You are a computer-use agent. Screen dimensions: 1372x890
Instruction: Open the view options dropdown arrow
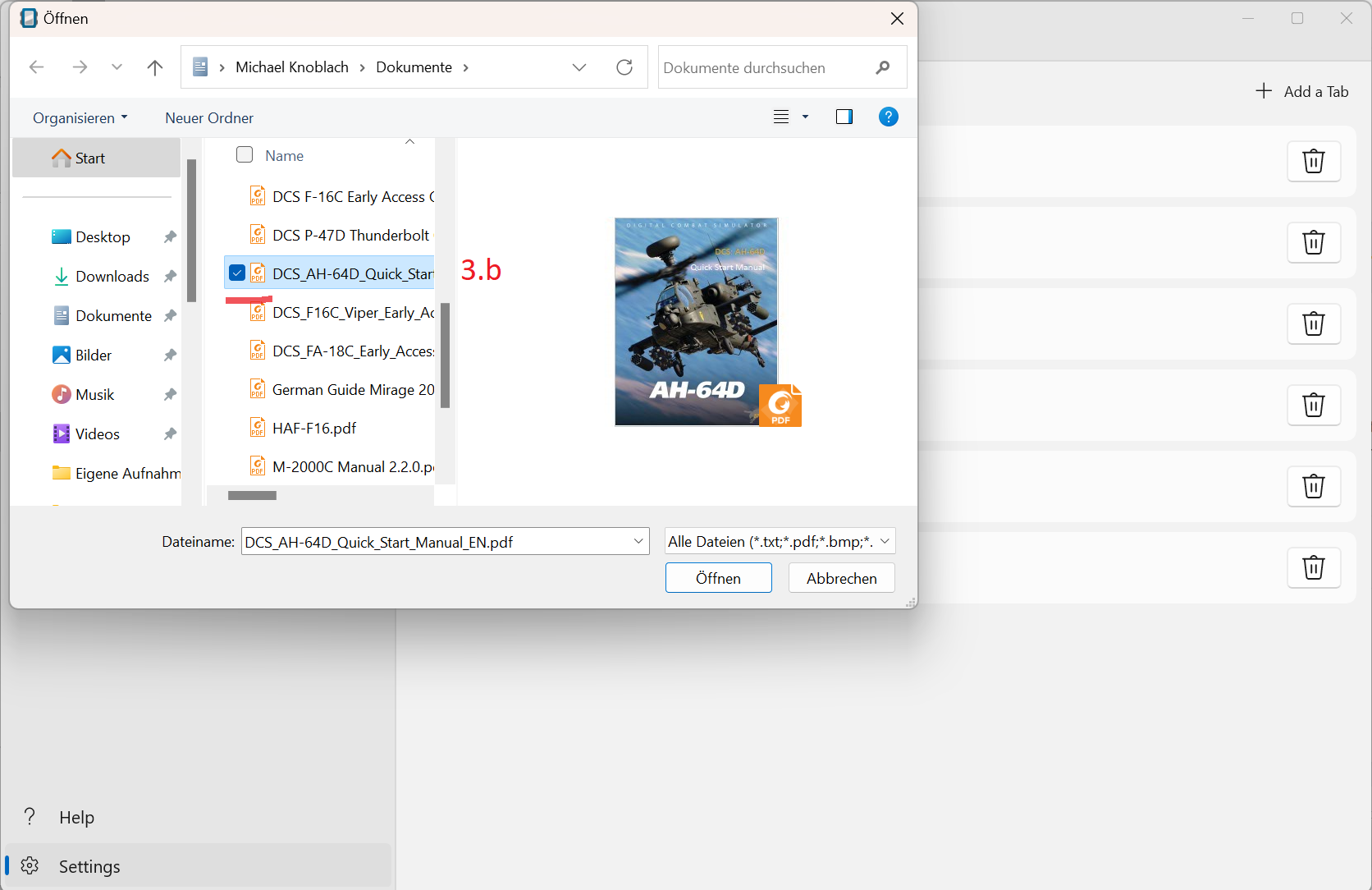(x=805, y=117)
